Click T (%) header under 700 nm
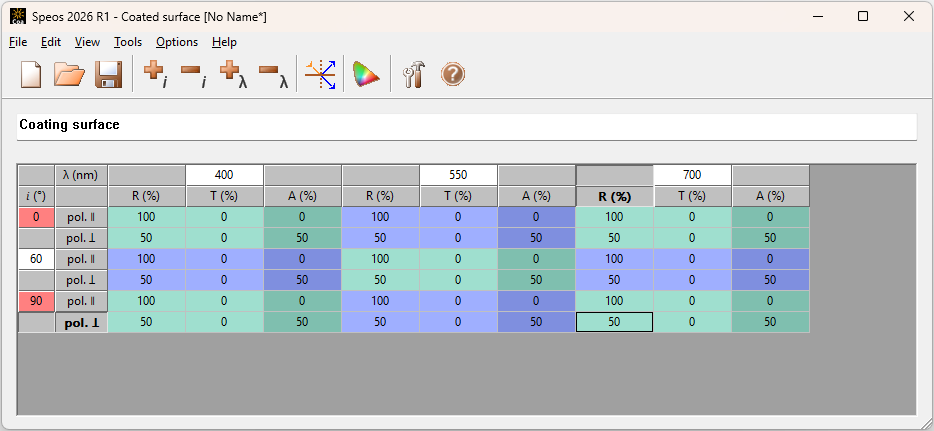Image resolution: width=934 pixels, height=431 pixels. (x=692, y=196)
